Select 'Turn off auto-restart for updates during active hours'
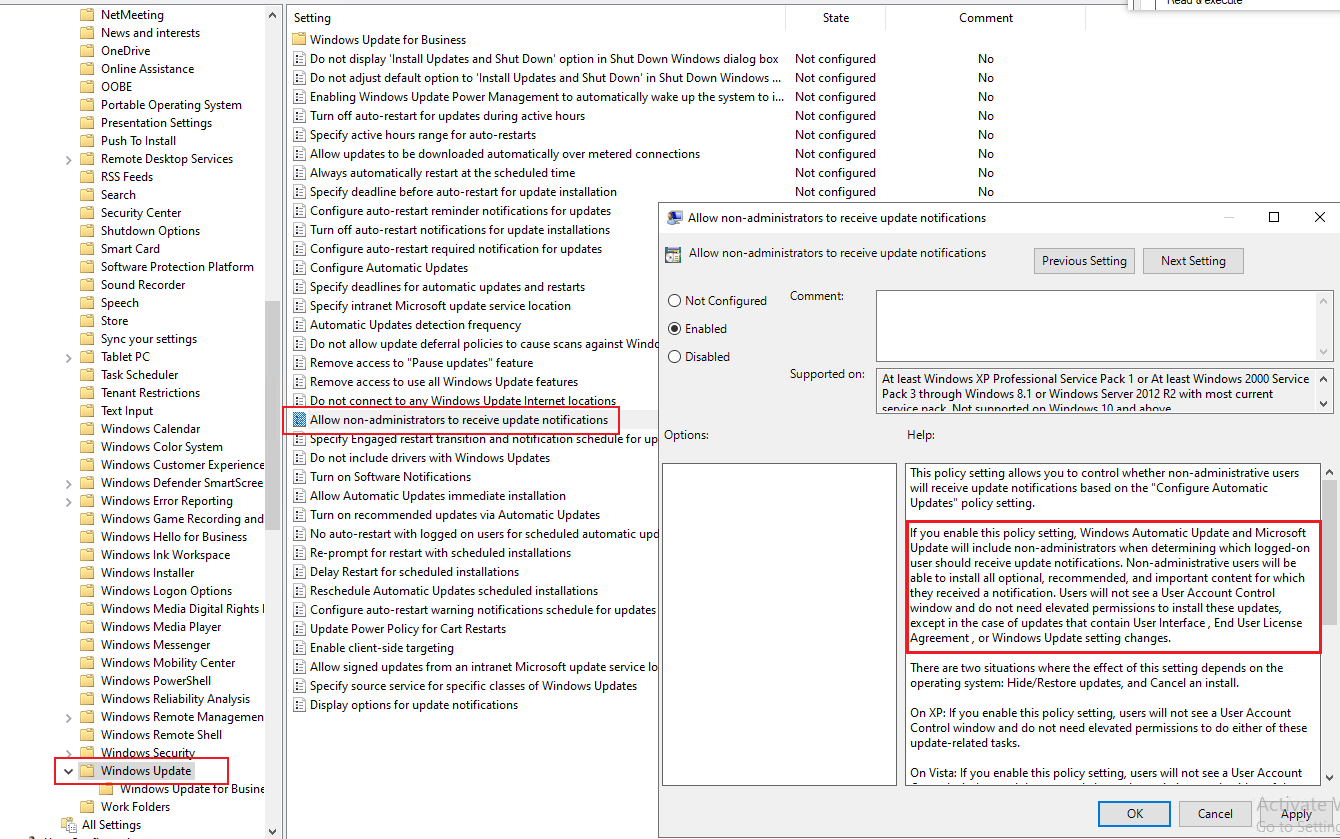 [x=447, y=116]
